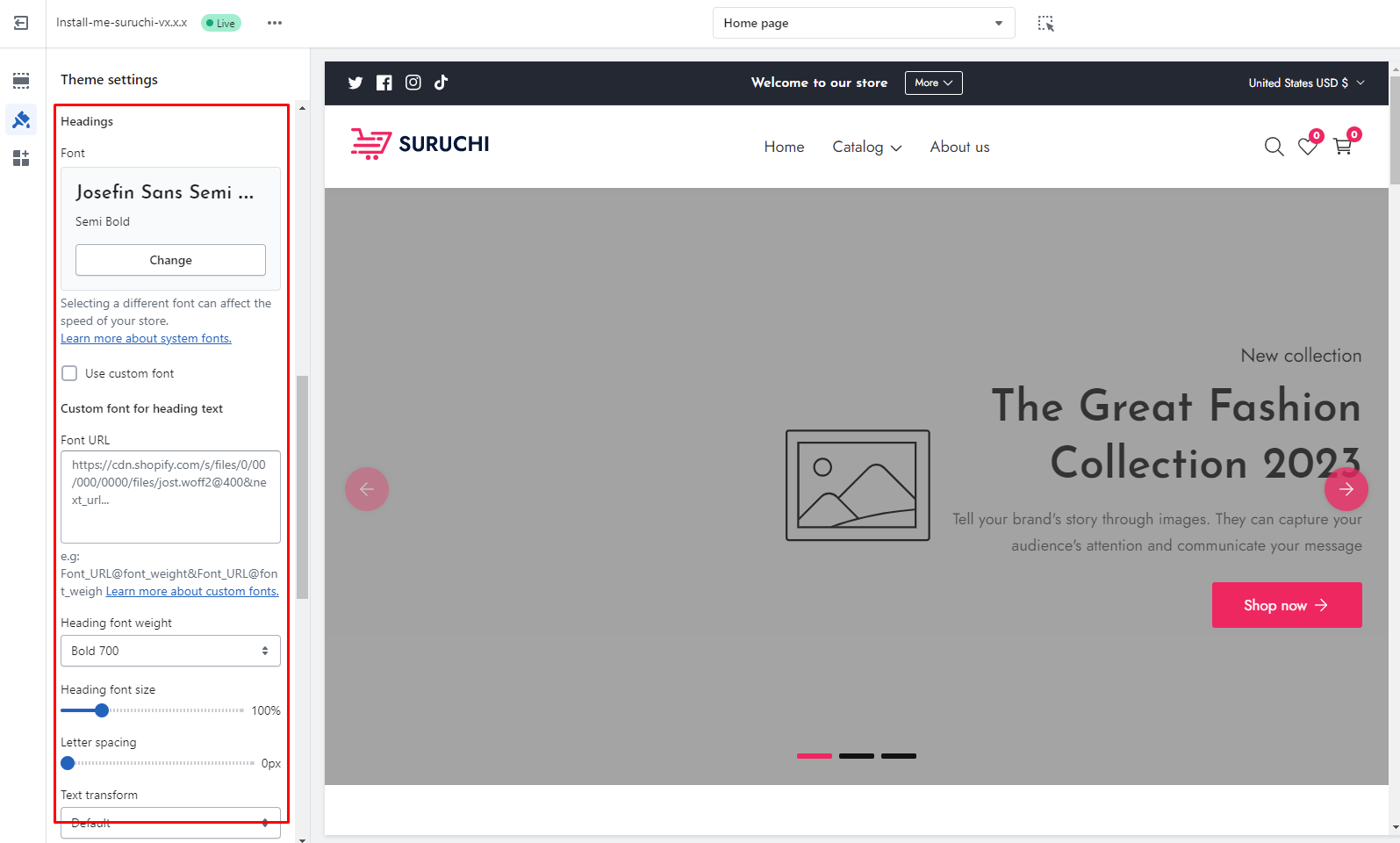Click the Twitter icon in the store header
Screen dimensions: 1400x843
pos(355,83)
